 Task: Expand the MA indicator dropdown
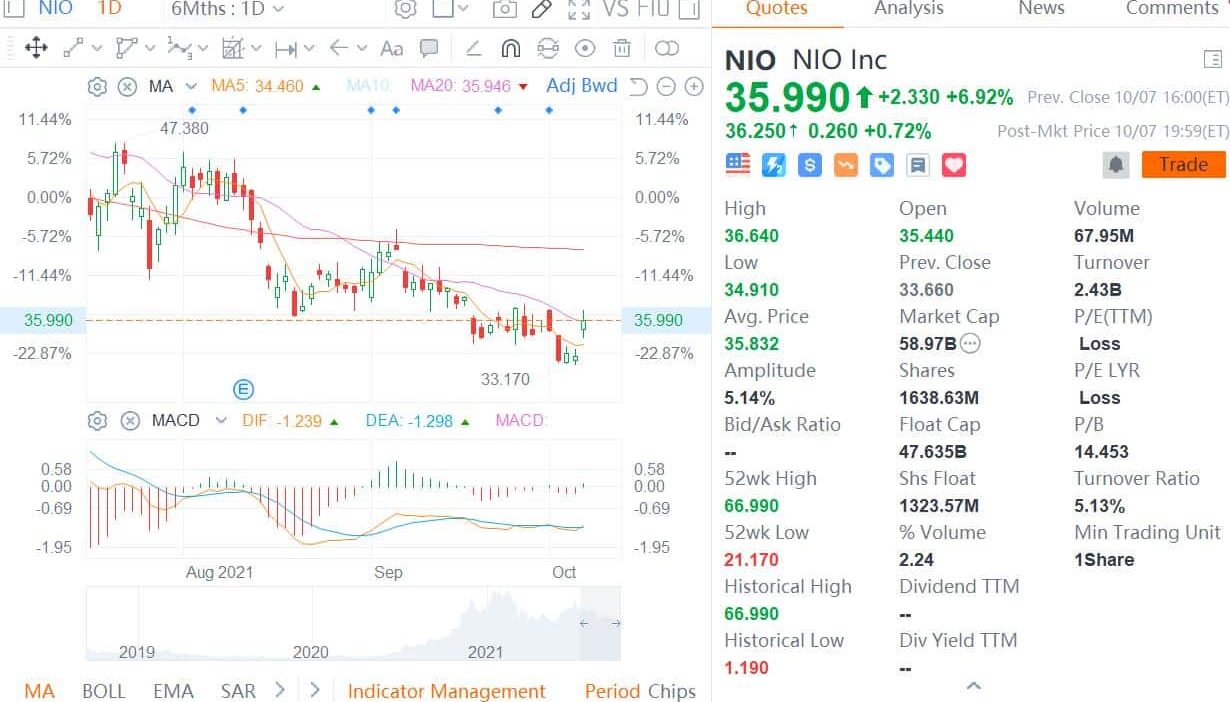[191, 87]
